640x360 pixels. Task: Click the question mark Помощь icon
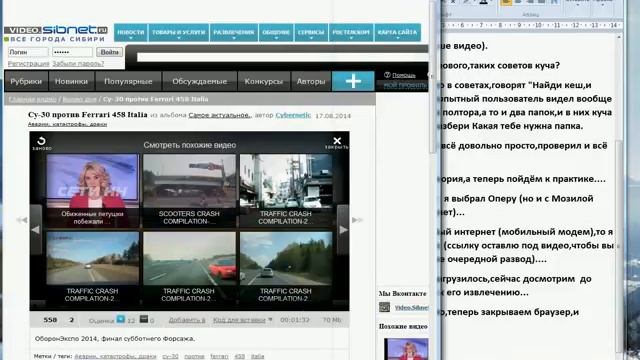coord(387,75)
